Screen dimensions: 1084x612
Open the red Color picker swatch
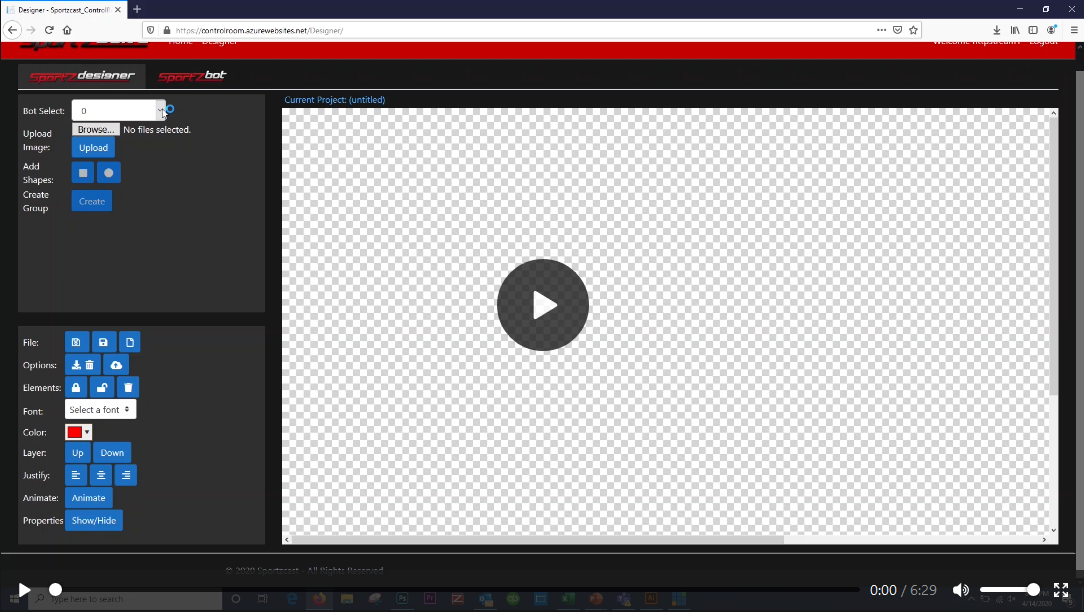(x=78, y=432)
